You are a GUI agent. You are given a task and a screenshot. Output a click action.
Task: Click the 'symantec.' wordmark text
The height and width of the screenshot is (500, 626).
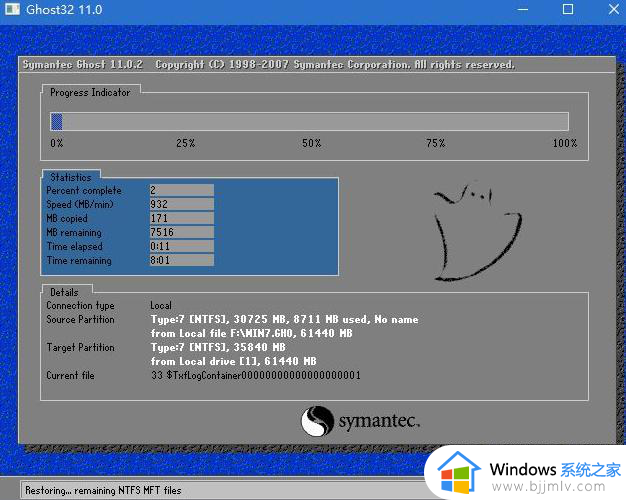pos(379,421)
